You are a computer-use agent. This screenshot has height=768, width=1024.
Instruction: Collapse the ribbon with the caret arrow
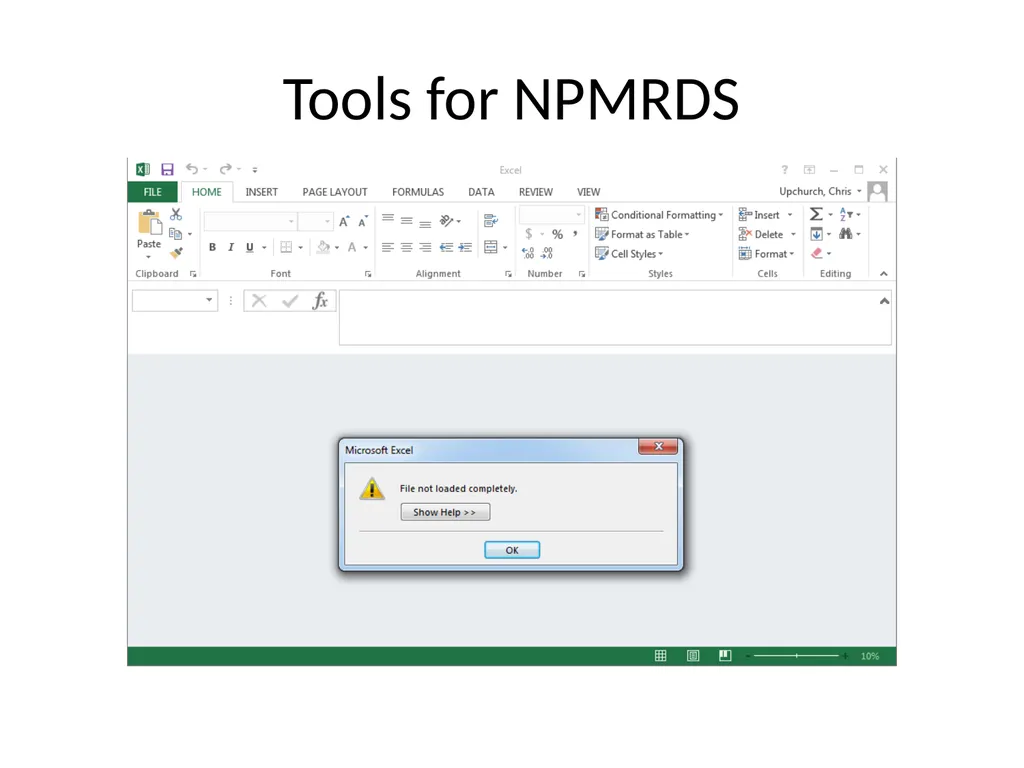coord(884,274)
